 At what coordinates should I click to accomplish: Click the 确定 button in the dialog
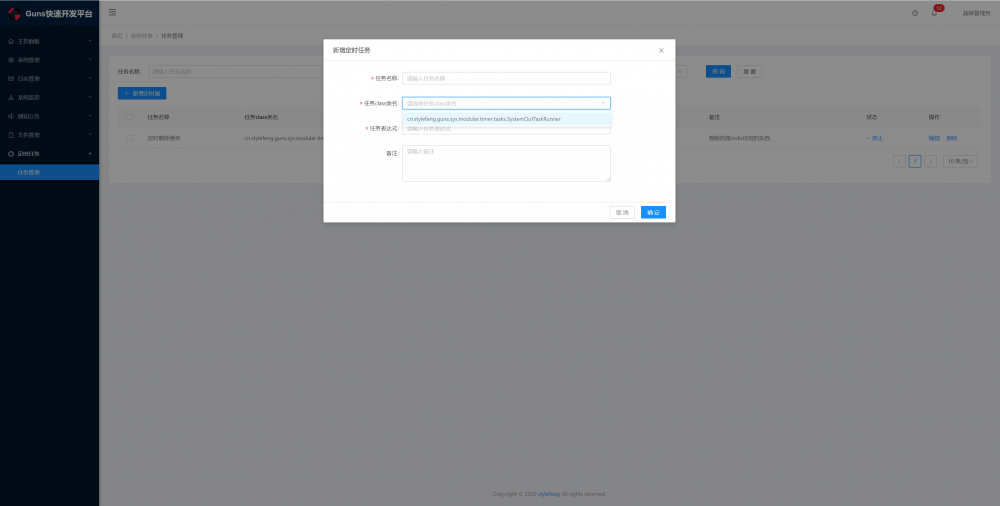coord(653,212)
